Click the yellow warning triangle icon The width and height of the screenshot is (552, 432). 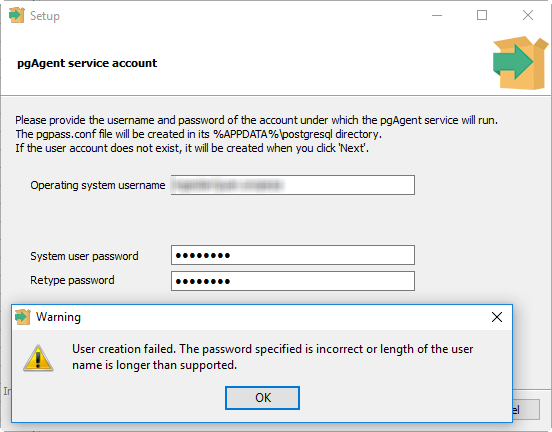click(x=38, y=358)
